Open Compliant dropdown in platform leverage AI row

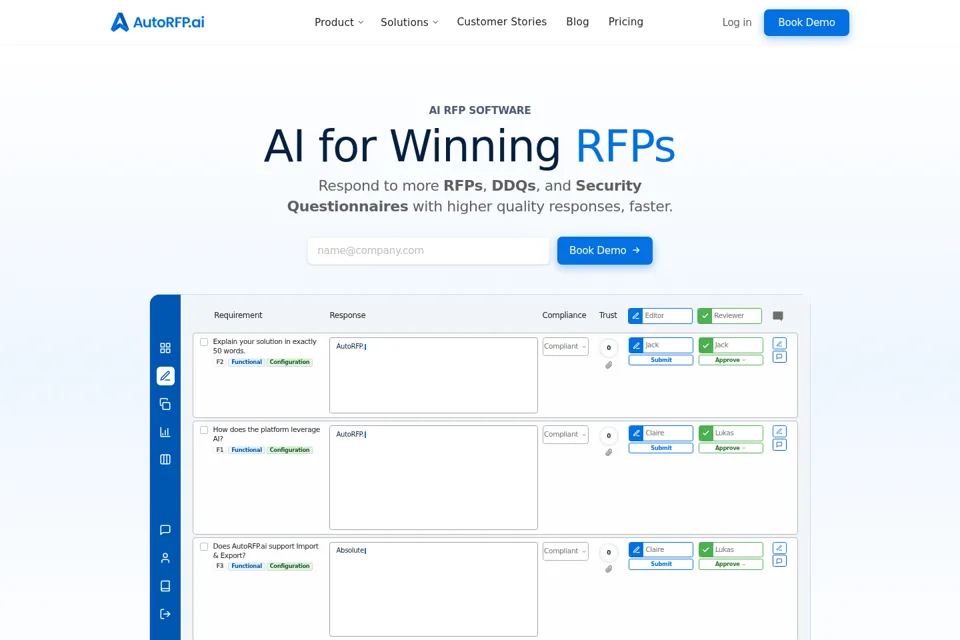pyautogui.click(x=565, y=434)
